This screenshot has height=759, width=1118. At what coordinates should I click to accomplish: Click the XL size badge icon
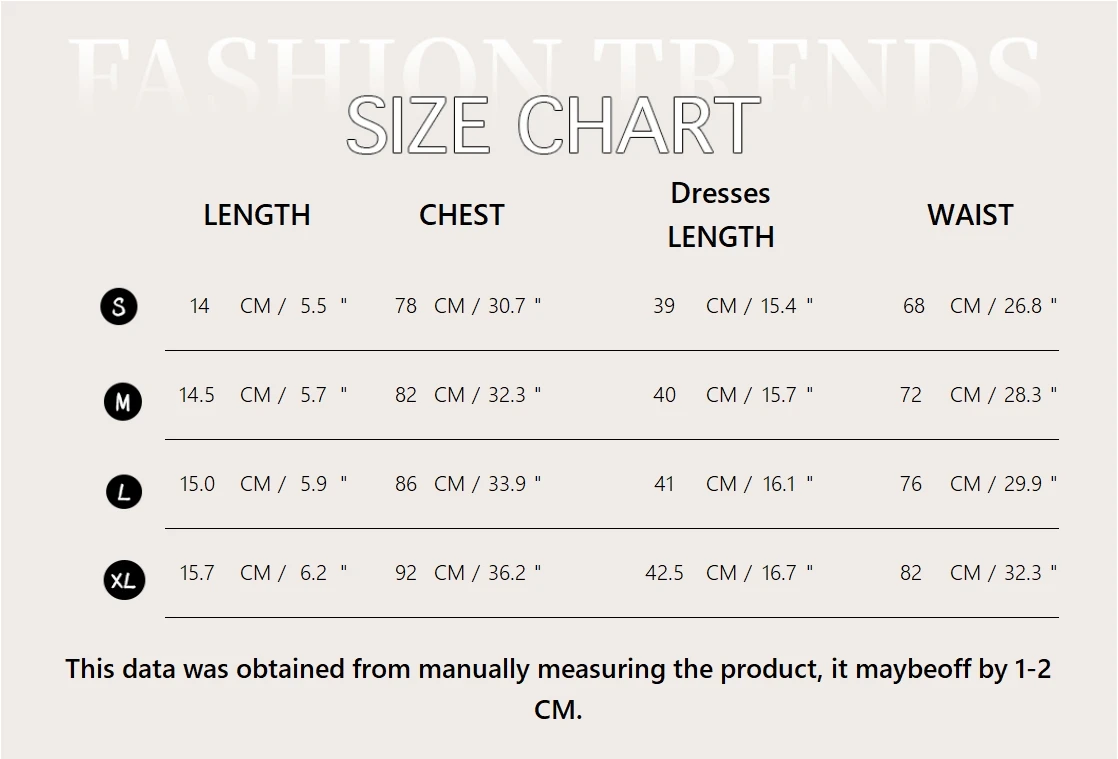124,580
